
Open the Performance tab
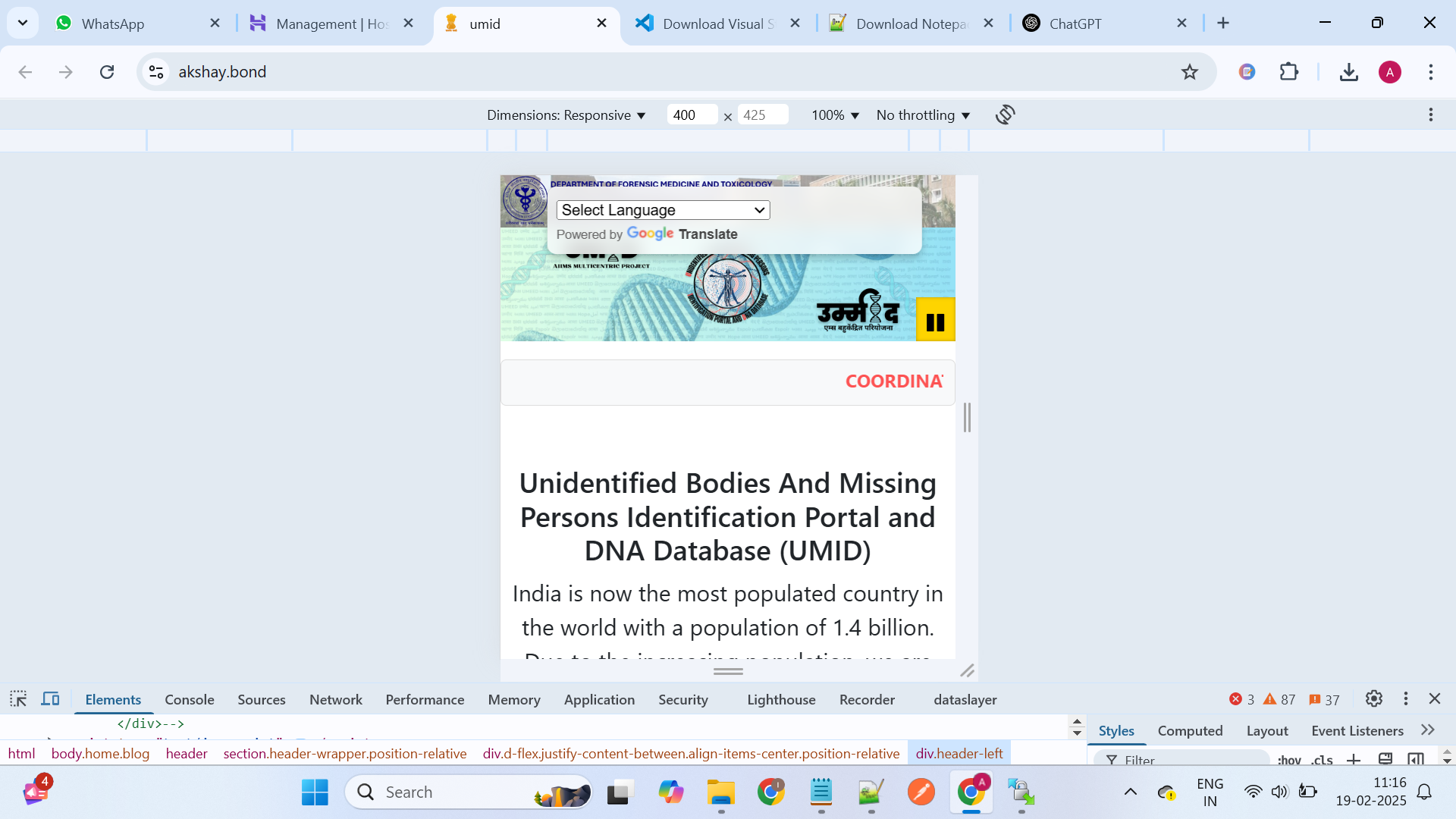pyautogui.click(x=425, y=700)
